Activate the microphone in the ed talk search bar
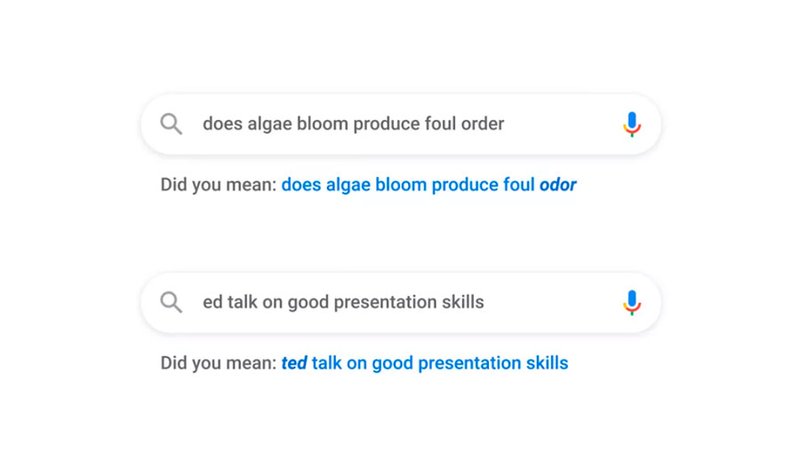Viewport: 800px width, 467px height. point(632,303)
